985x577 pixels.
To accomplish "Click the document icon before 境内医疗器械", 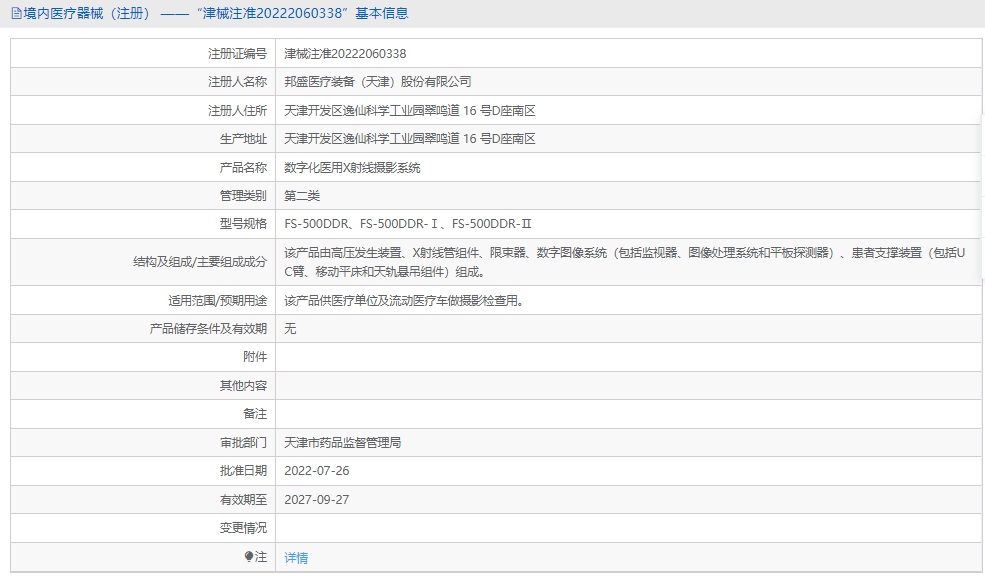I will [x=16, y=13].
